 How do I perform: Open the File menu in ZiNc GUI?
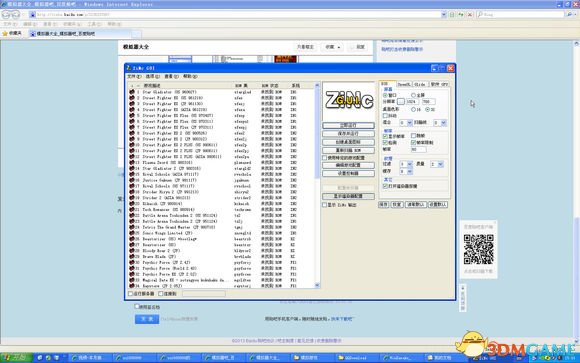[x=134, y=76]
